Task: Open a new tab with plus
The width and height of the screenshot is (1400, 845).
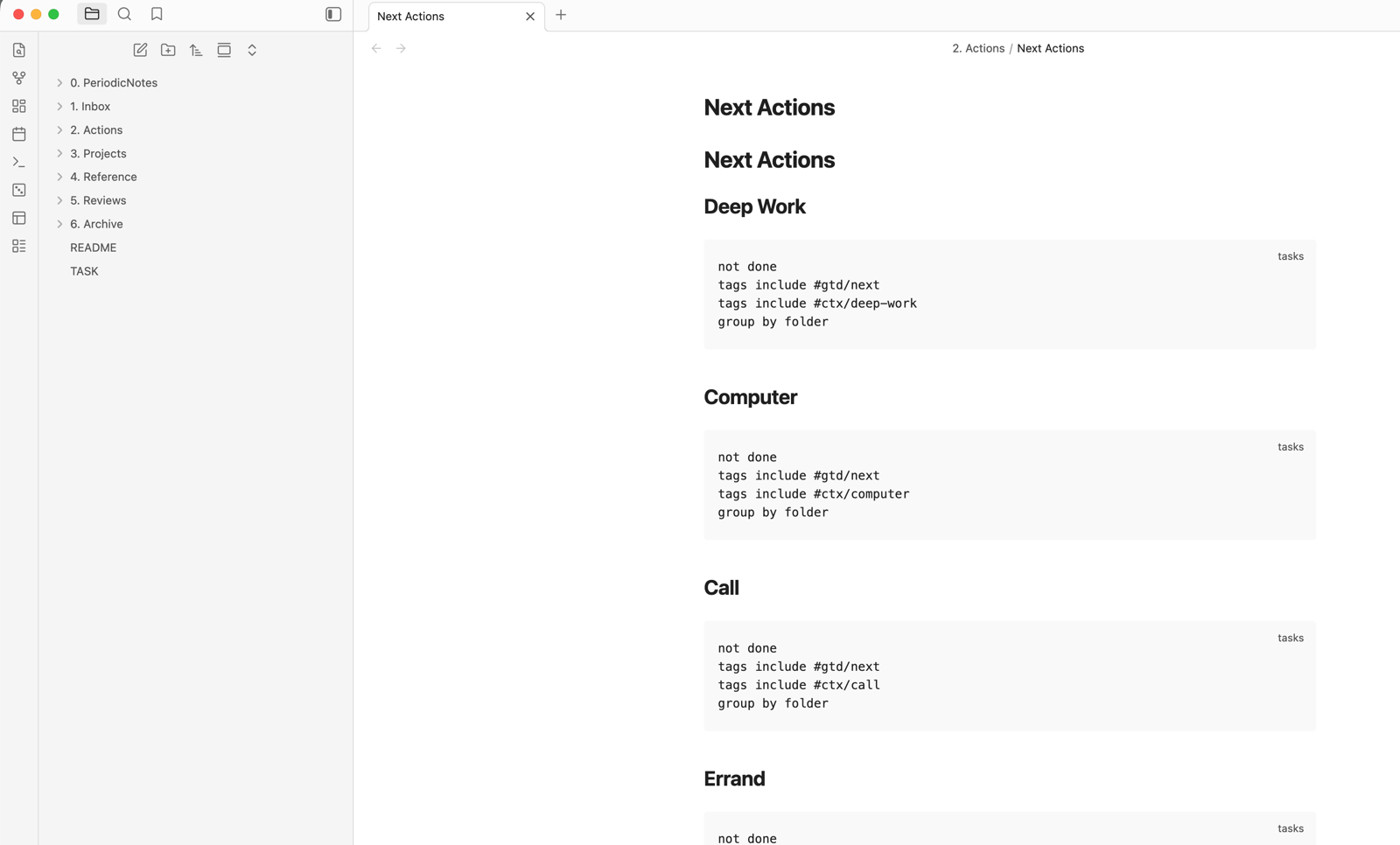Action: (x=561, y=15)
